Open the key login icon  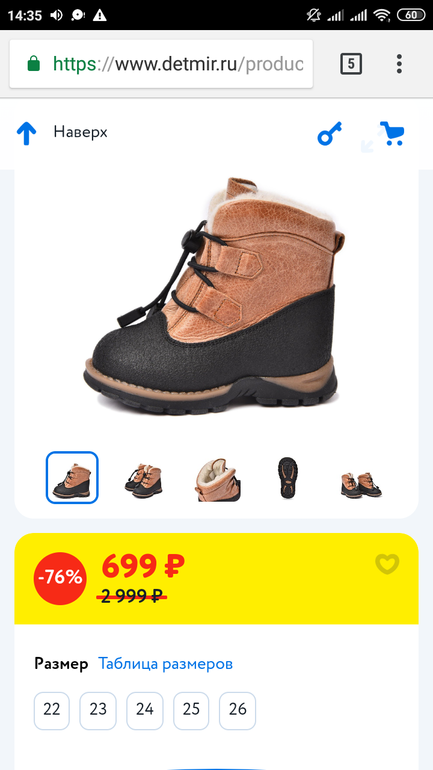(329, 134)
